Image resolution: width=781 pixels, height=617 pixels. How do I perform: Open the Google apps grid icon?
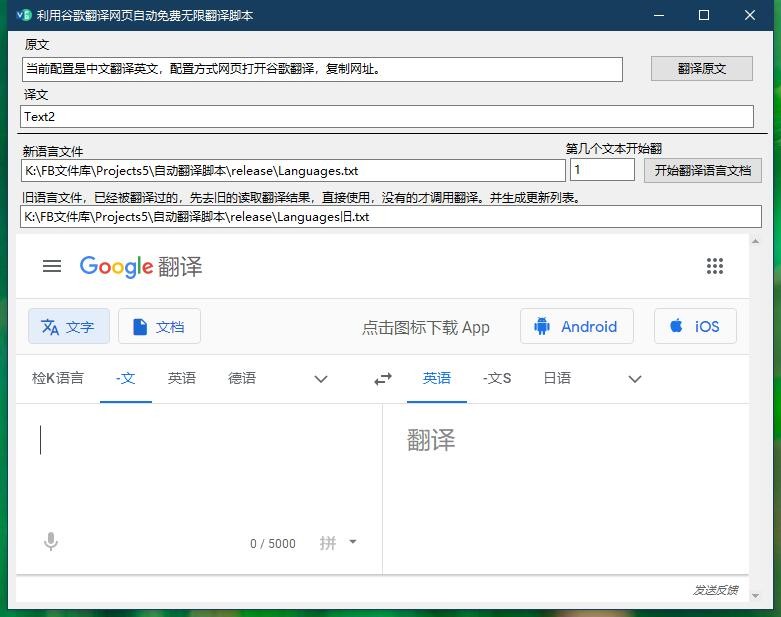tap(714, 266)
